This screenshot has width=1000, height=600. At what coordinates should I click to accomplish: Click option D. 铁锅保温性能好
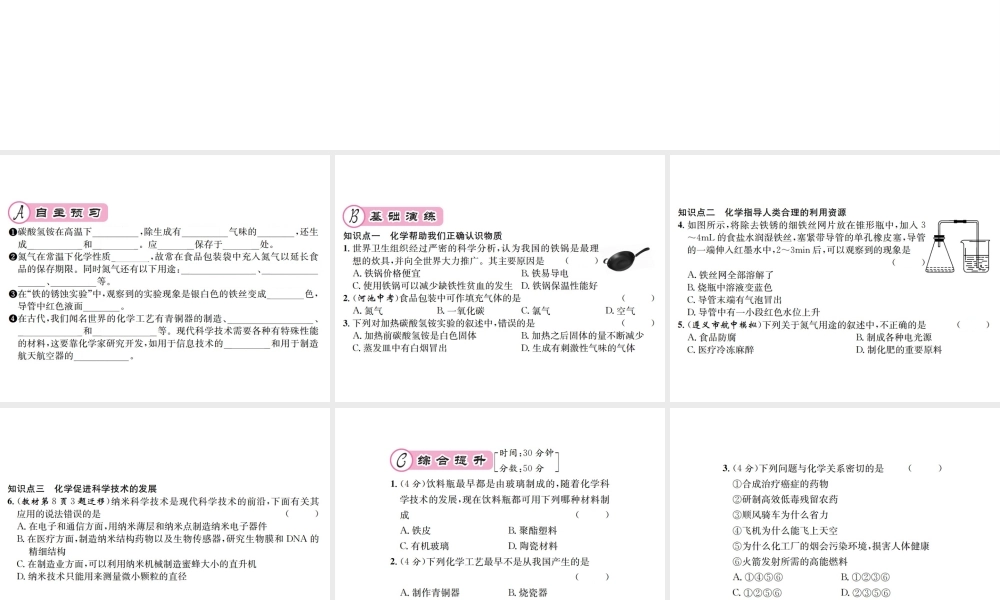[x=559, y=286]
